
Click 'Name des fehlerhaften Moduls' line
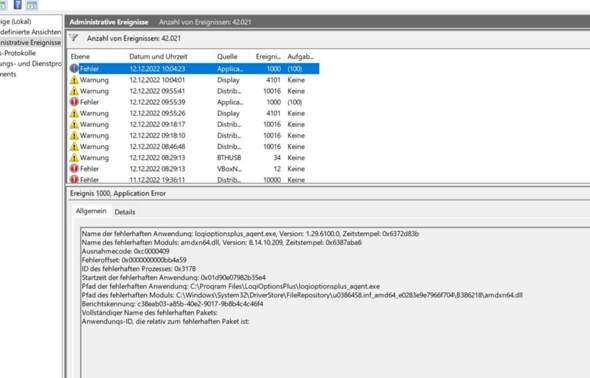pos(222,243)
